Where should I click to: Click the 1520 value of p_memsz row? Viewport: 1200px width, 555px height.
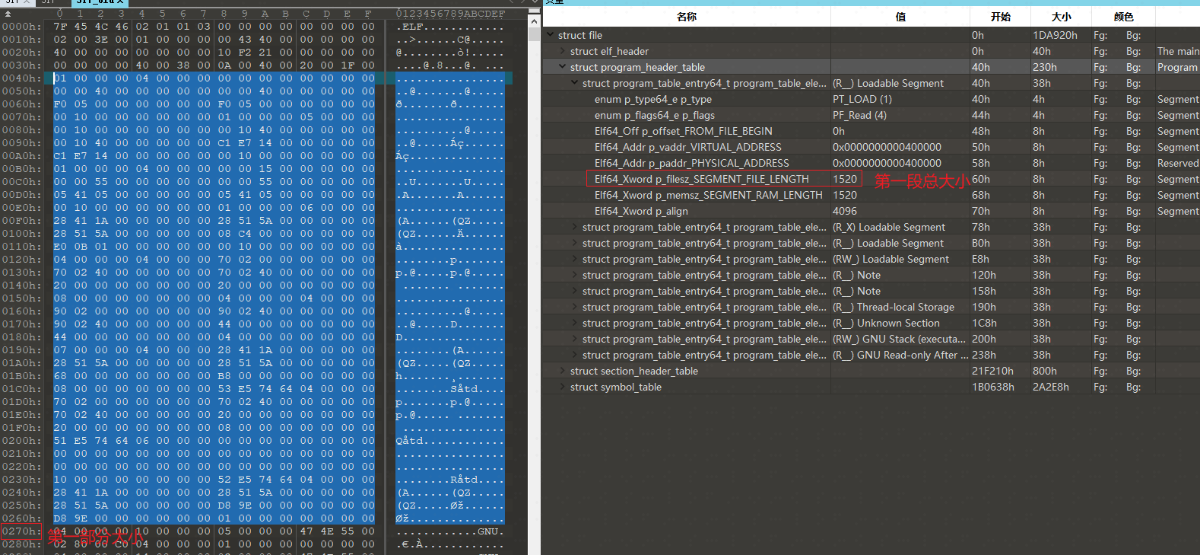tap(844, 195)
